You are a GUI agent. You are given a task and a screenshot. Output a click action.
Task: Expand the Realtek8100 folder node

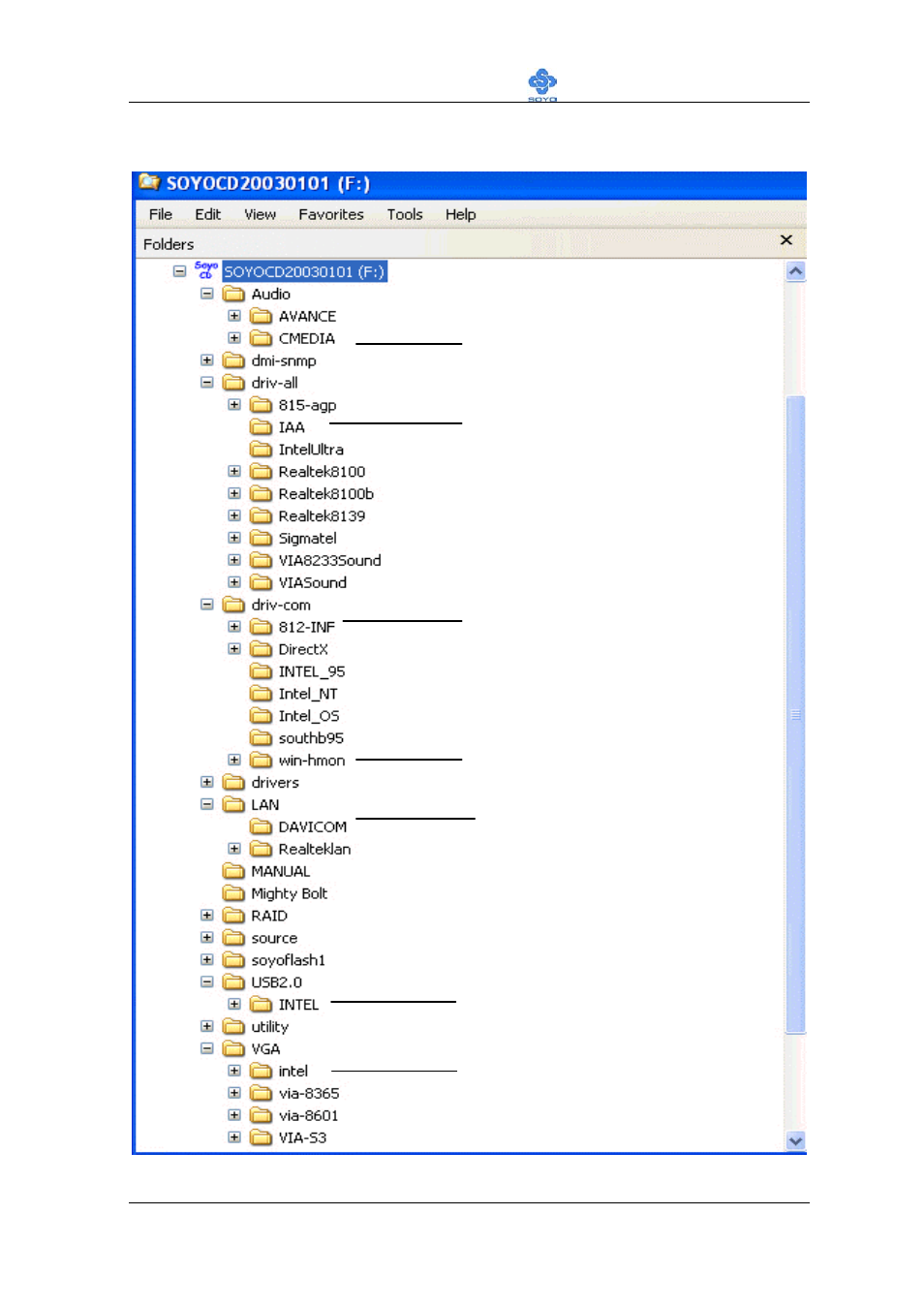click(234, 471)
